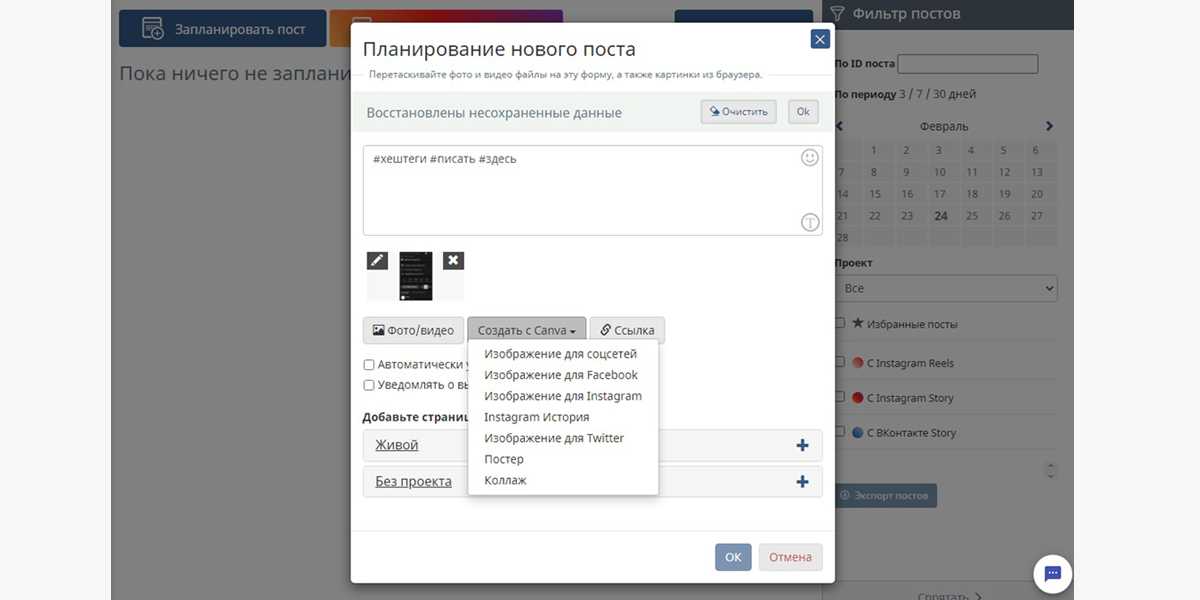Viewport: 1200px width, 600px height.
Task: Remove attached image with X icon
Action: click(x=453, y=260)
